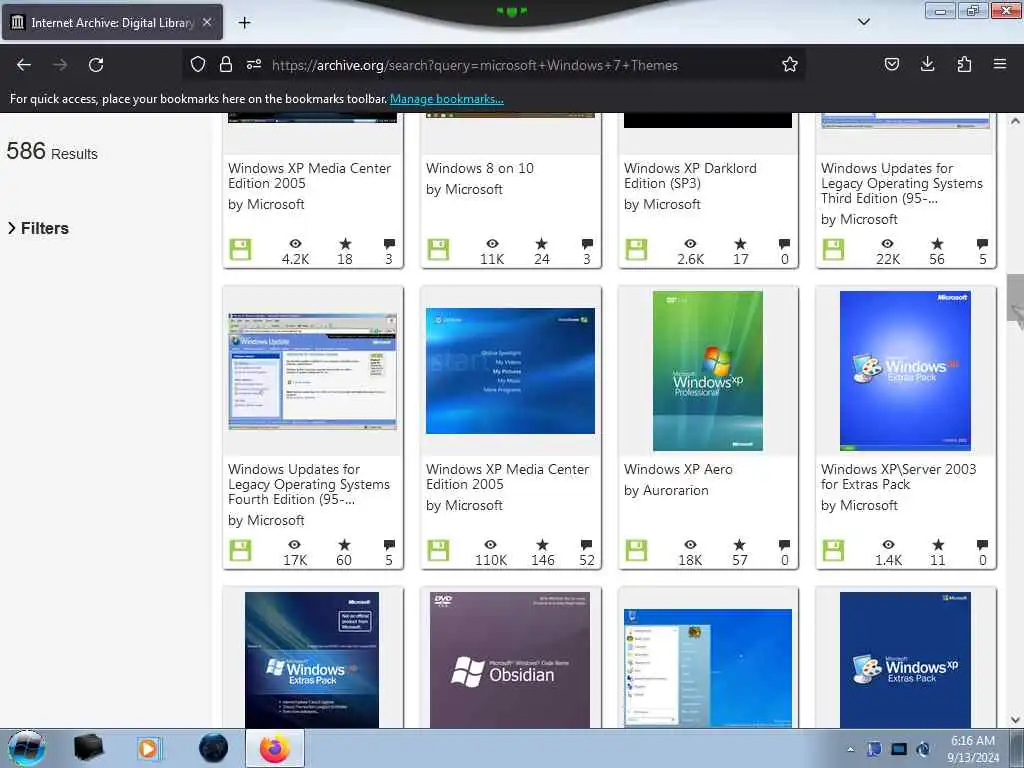Screen dimensions: 1024x768
Task: Go back to the previous page
Action: click(x=24, y=65)
